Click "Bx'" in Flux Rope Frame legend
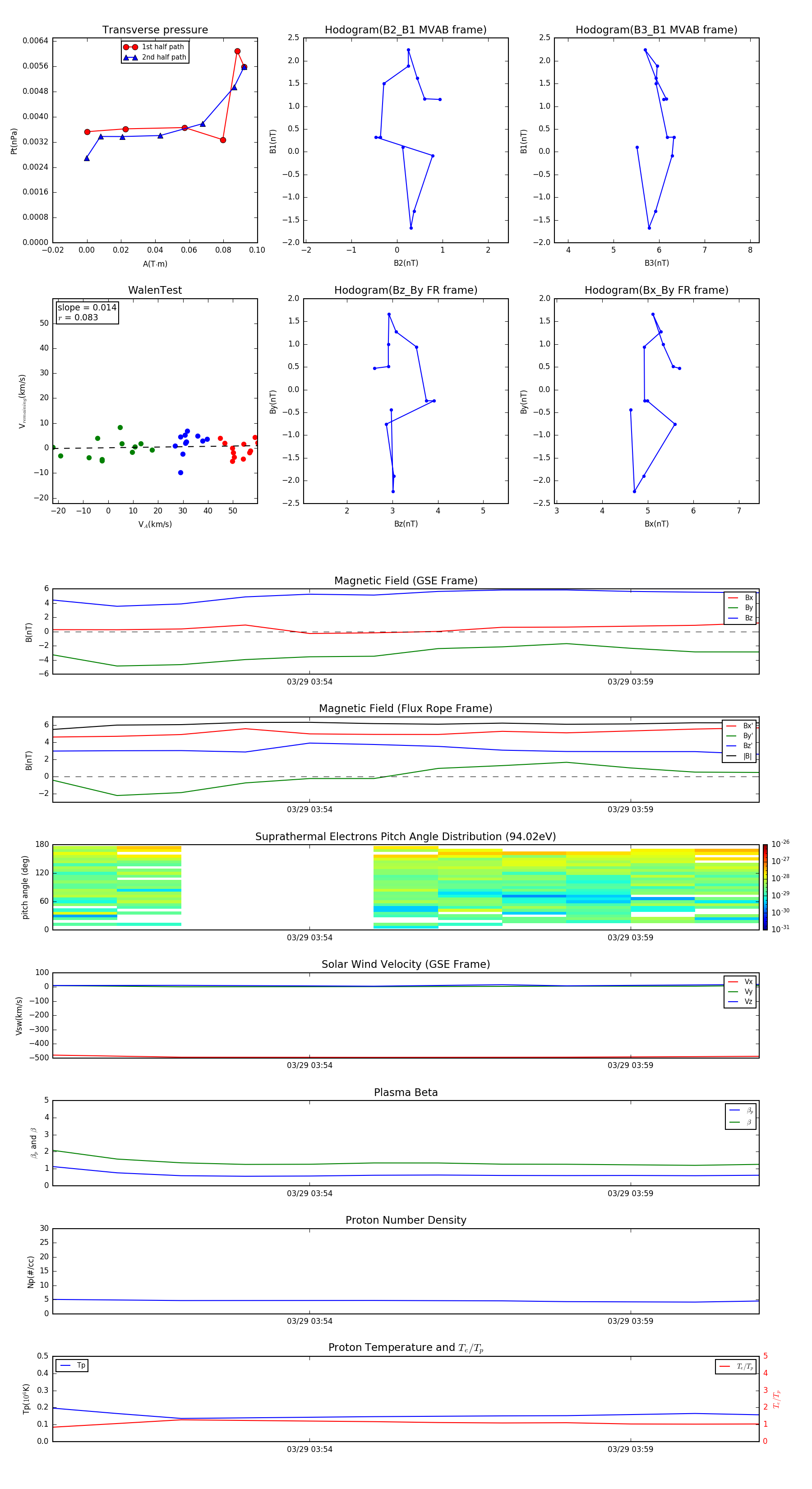 tap(748, 726)
